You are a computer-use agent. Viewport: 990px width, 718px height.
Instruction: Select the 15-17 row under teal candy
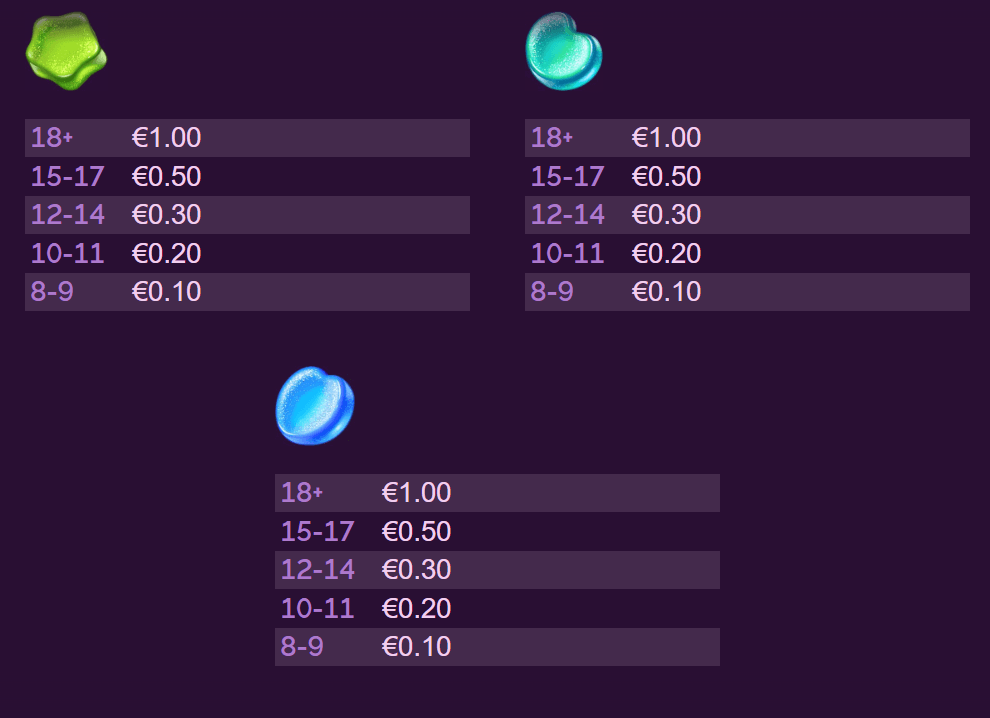748,176
